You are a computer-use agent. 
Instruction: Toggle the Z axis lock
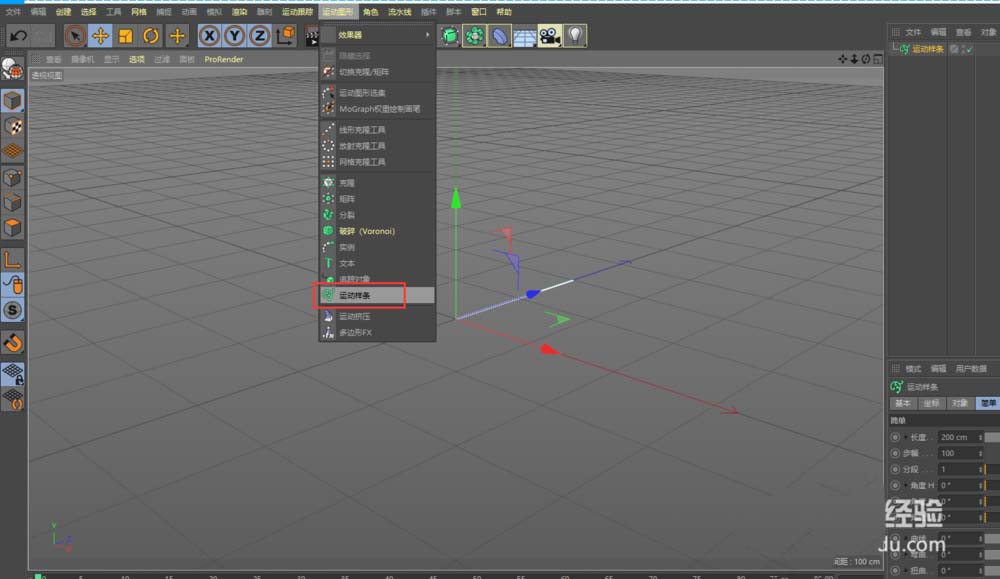pos(259,36)
